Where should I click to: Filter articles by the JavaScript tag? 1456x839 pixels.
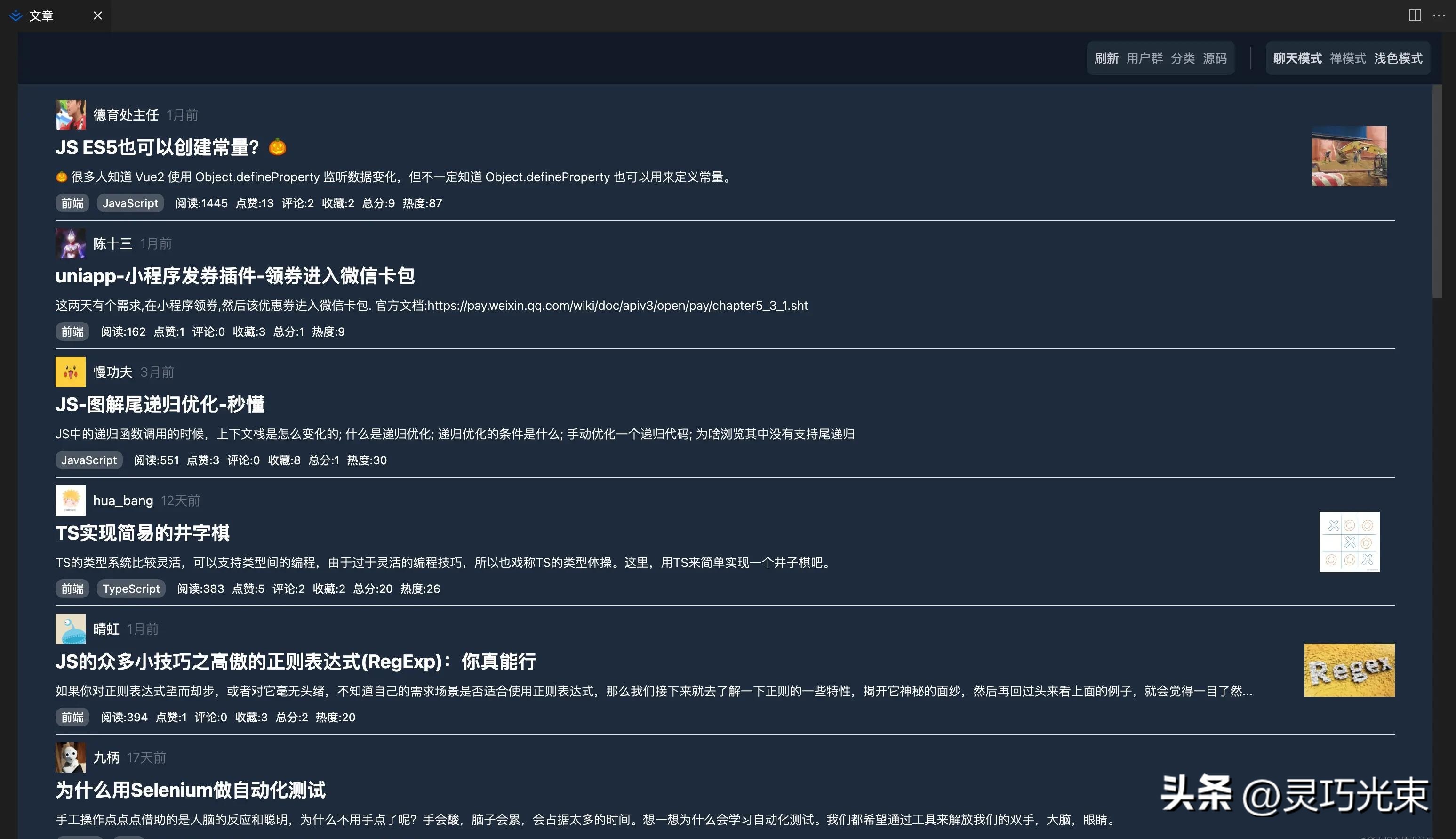pyautogui.click(x=130, y=203)
